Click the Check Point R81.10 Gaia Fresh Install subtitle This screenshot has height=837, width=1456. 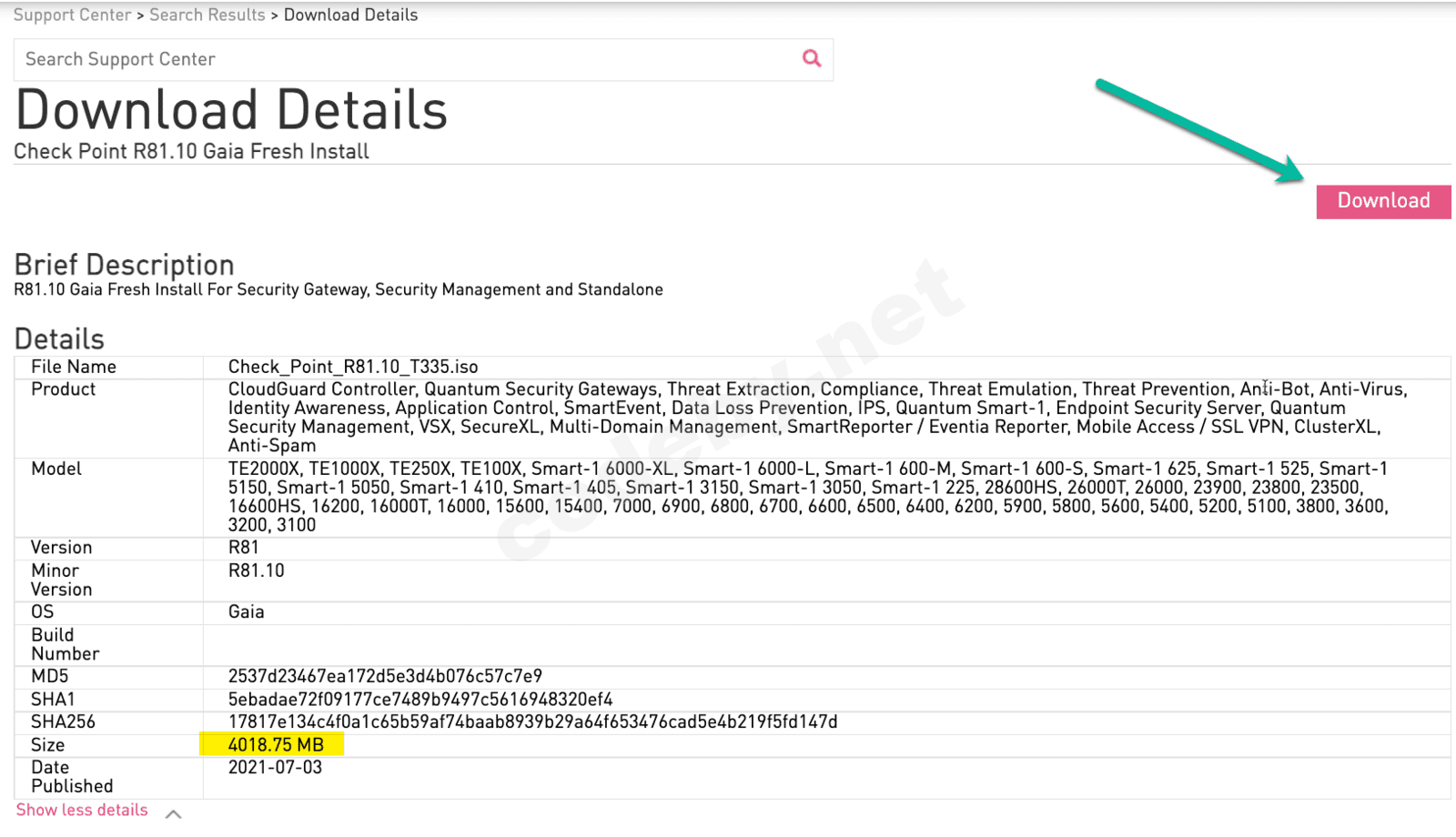191,151
